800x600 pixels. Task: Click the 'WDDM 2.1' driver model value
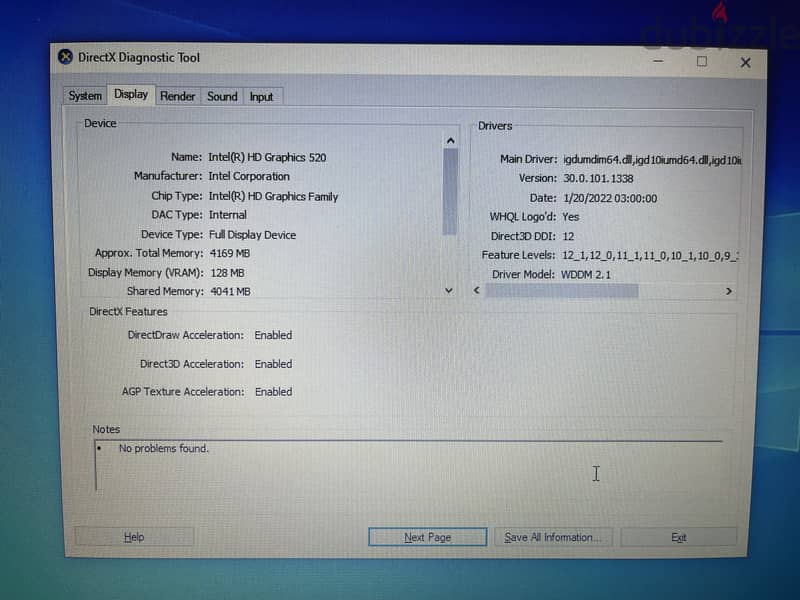pyautogui.click(x=586, y=275)
